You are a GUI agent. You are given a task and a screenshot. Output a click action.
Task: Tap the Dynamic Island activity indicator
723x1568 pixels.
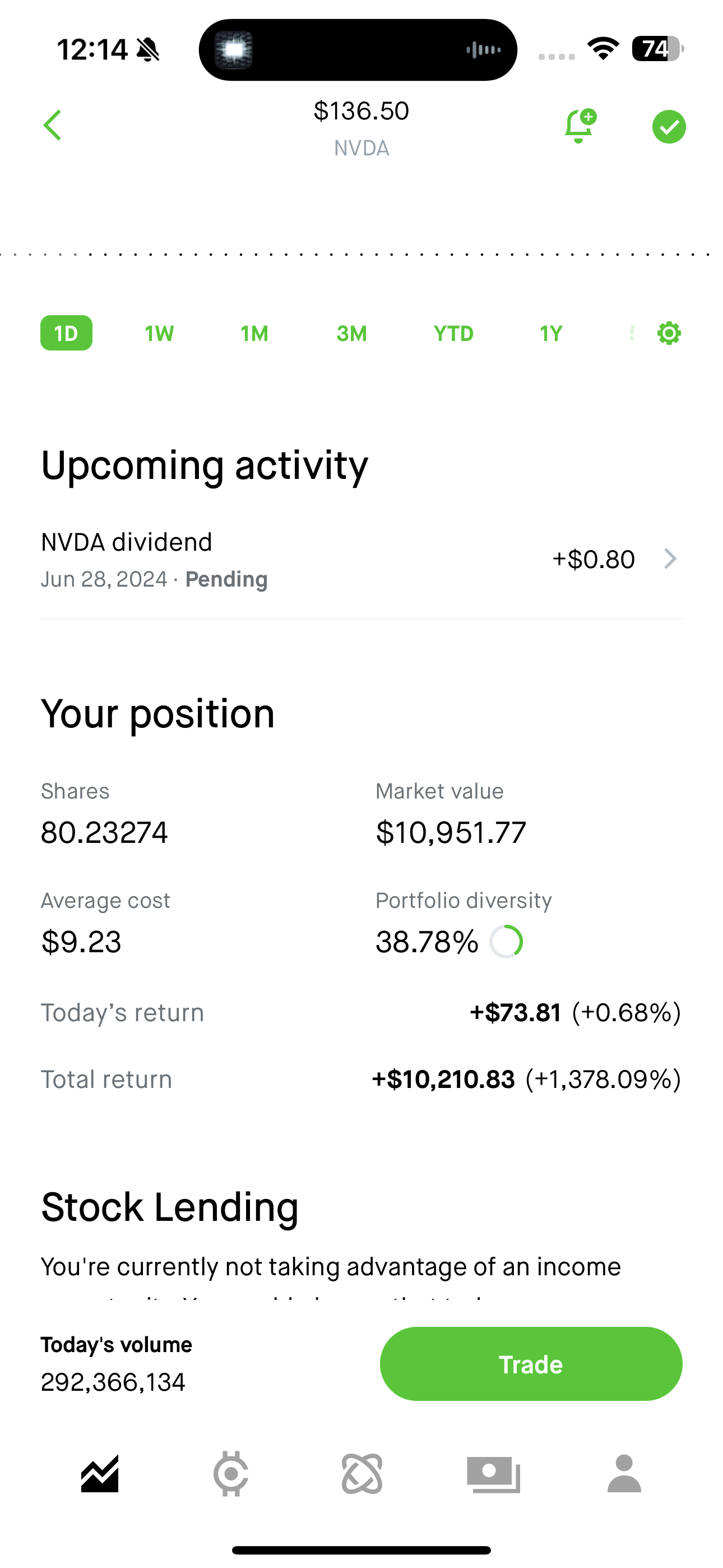[x=358, y=49]
